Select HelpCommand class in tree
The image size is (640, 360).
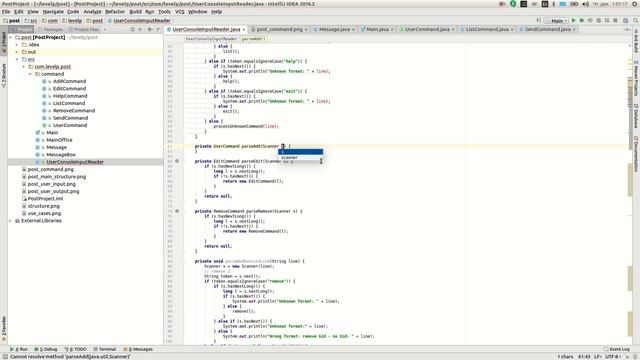tap(70, 96)
